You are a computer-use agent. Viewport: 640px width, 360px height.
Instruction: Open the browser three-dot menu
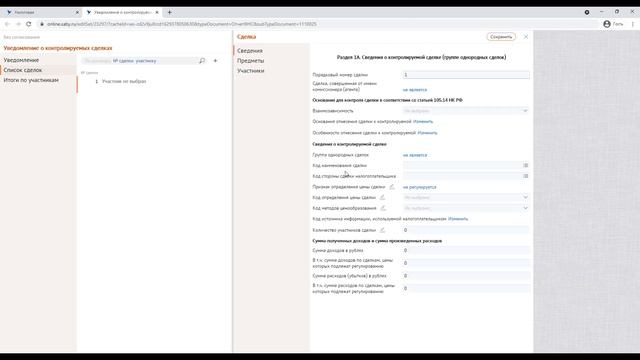(633, 24)
